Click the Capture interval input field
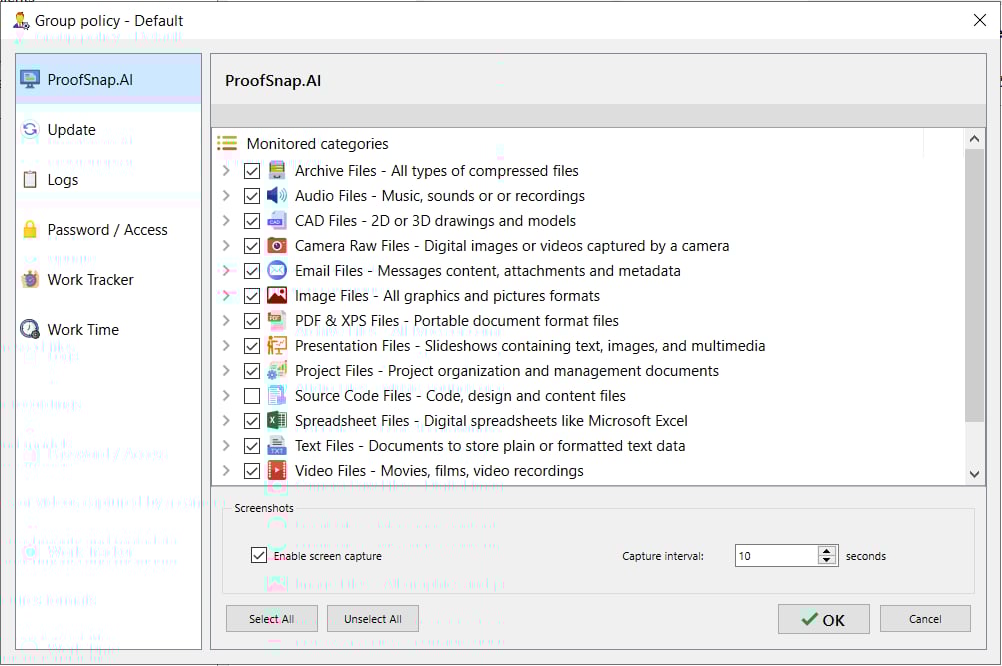Screen dimensions: 1002x666 (x=775, y=556)
